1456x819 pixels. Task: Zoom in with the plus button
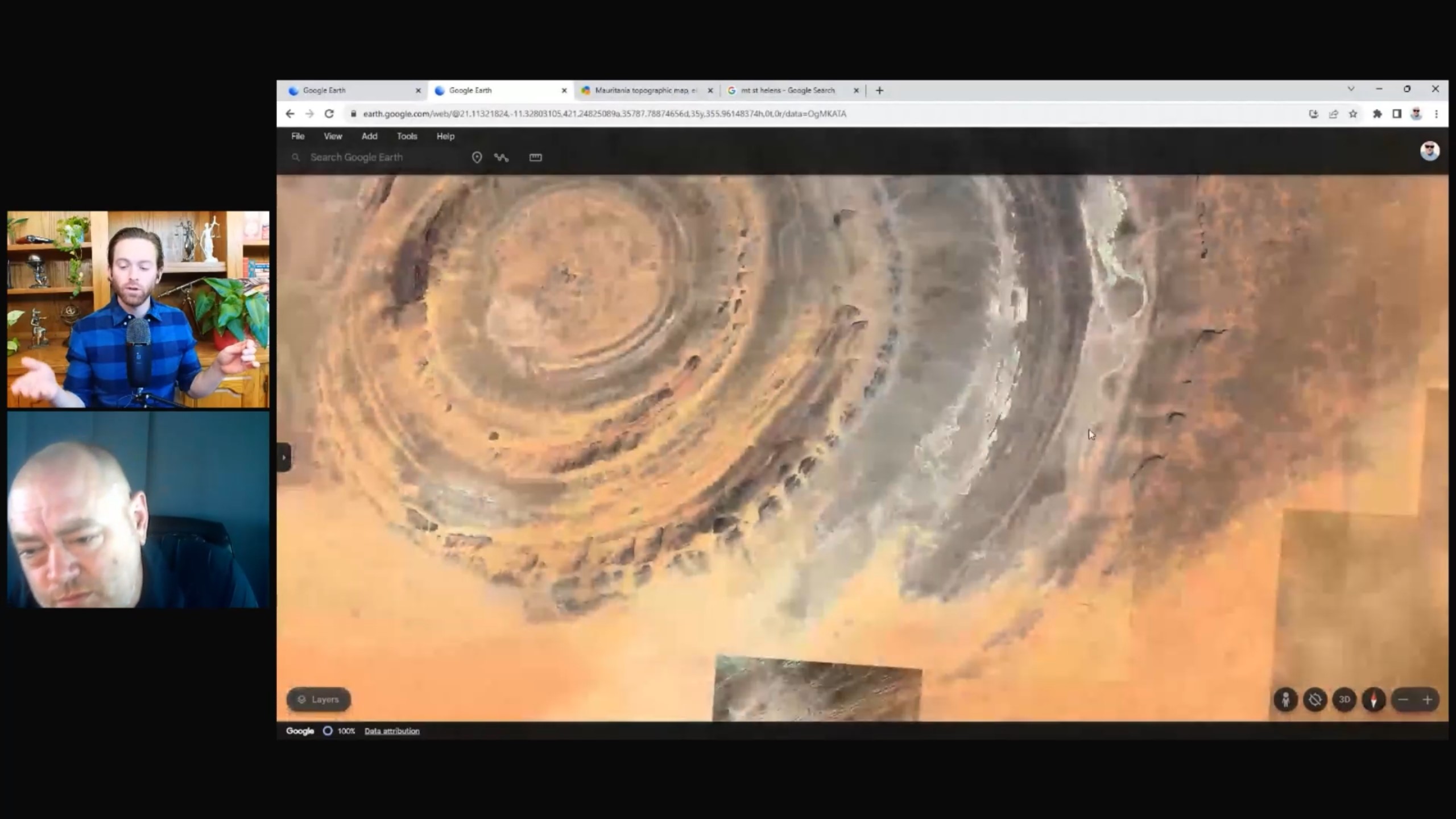(x=1428, y=700)
